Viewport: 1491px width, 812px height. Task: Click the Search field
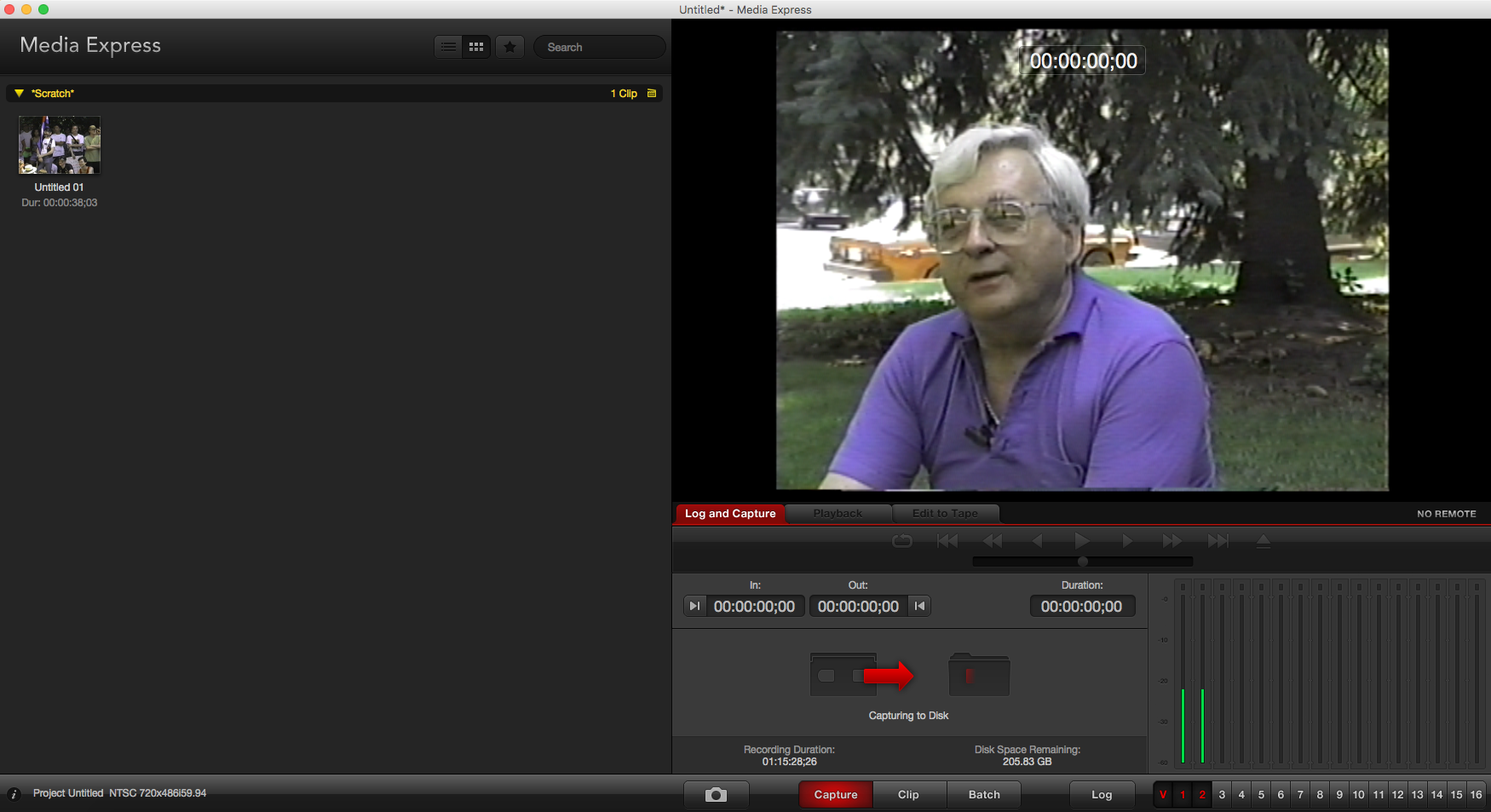tap(600, 47)
